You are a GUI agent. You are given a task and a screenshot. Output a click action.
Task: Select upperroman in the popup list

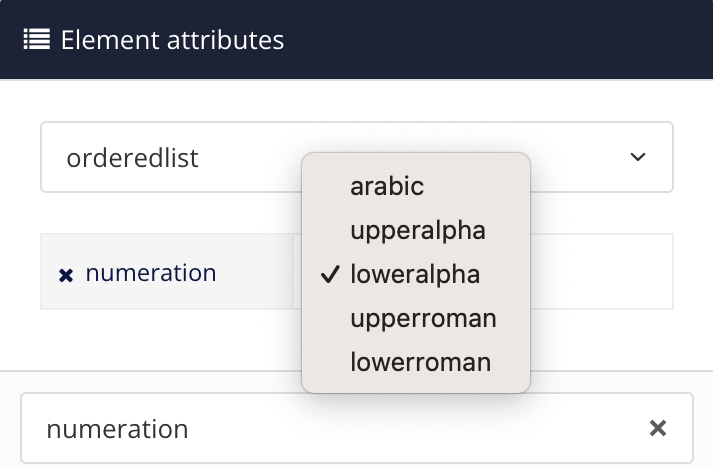click(x=423, y=318)
